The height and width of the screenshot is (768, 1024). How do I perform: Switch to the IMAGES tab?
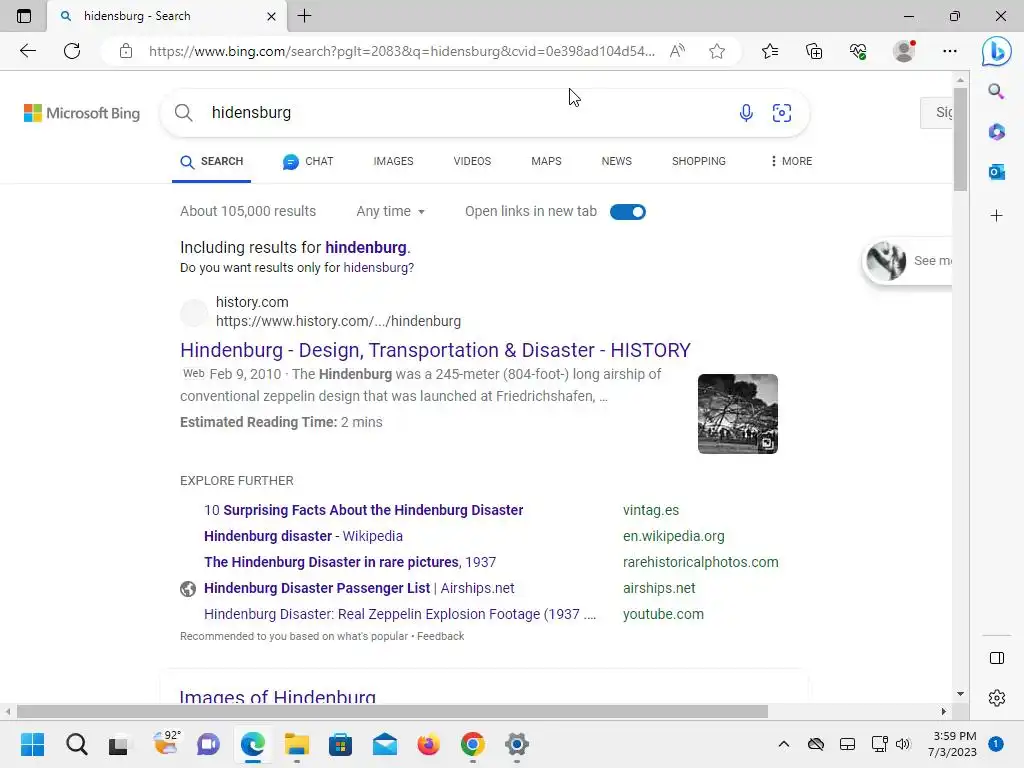pos(393,161)
